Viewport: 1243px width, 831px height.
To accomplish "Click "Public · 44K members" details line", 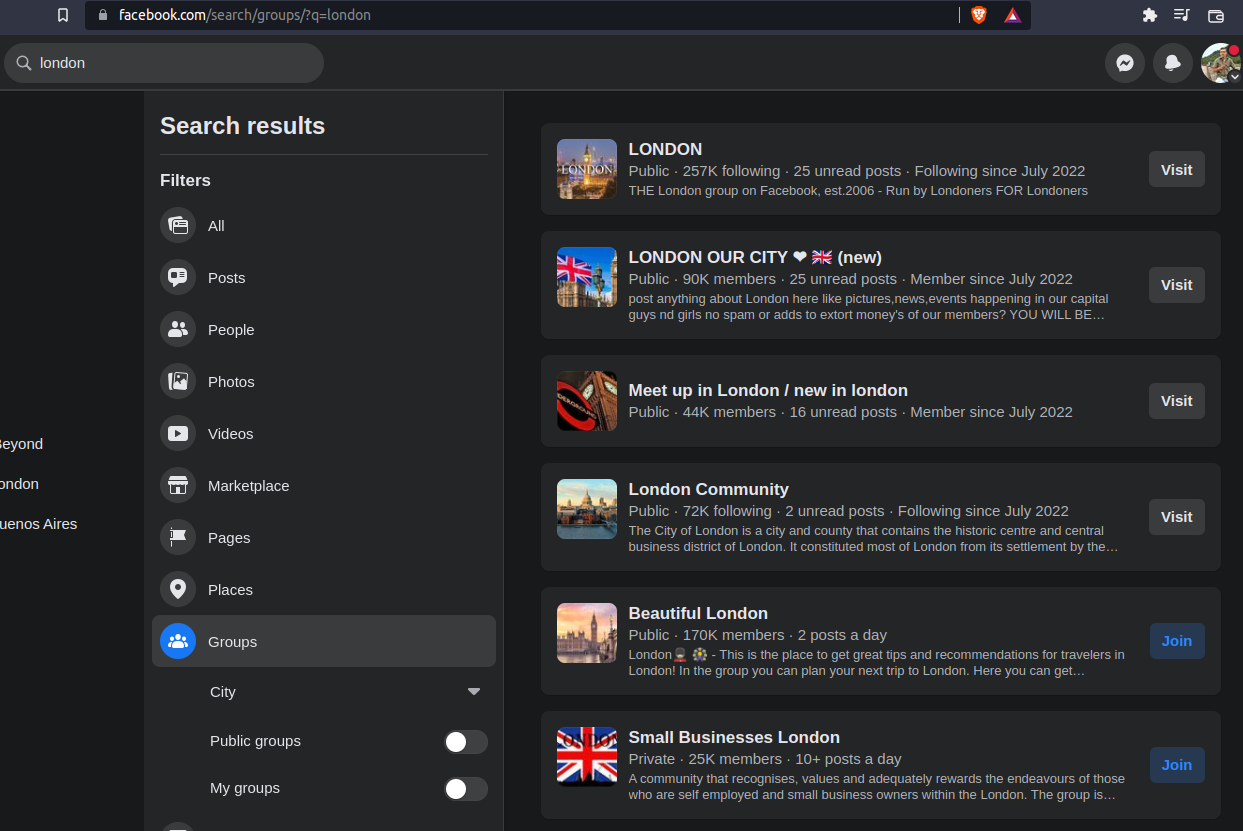I will (850, 412).
